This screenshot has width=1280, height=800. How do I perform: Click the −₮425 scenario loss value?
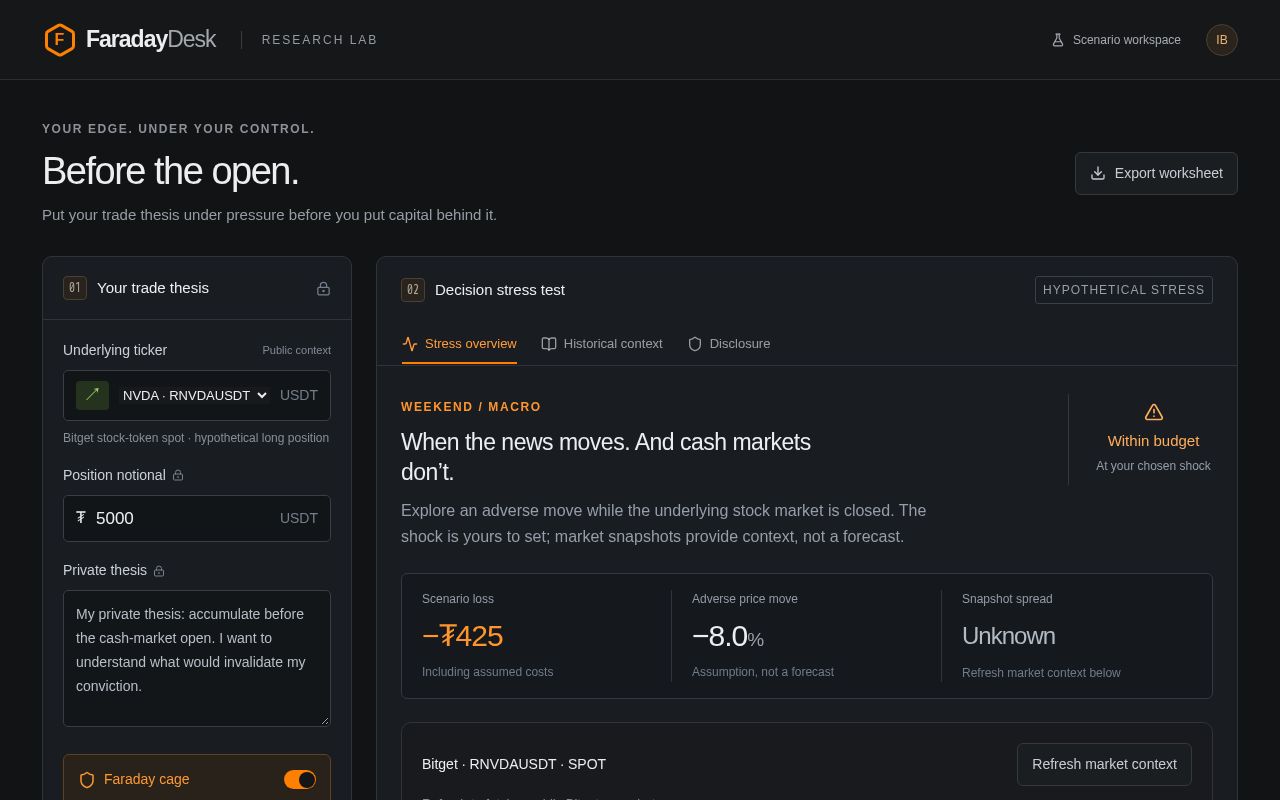pyautogui.click(x=462, y=636)
